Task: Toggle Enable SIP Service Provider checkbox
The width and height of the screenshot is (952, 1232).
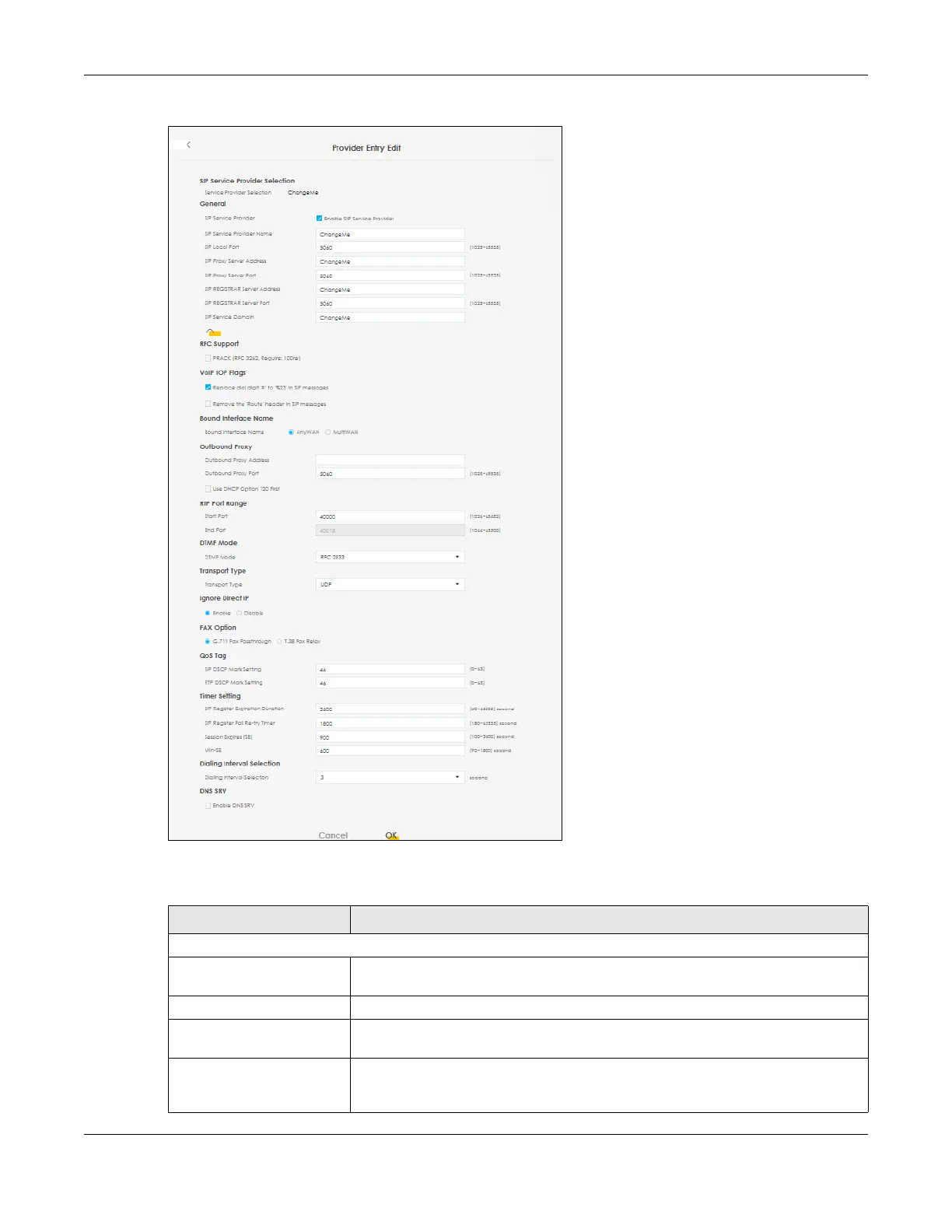Action: point(319,219)
